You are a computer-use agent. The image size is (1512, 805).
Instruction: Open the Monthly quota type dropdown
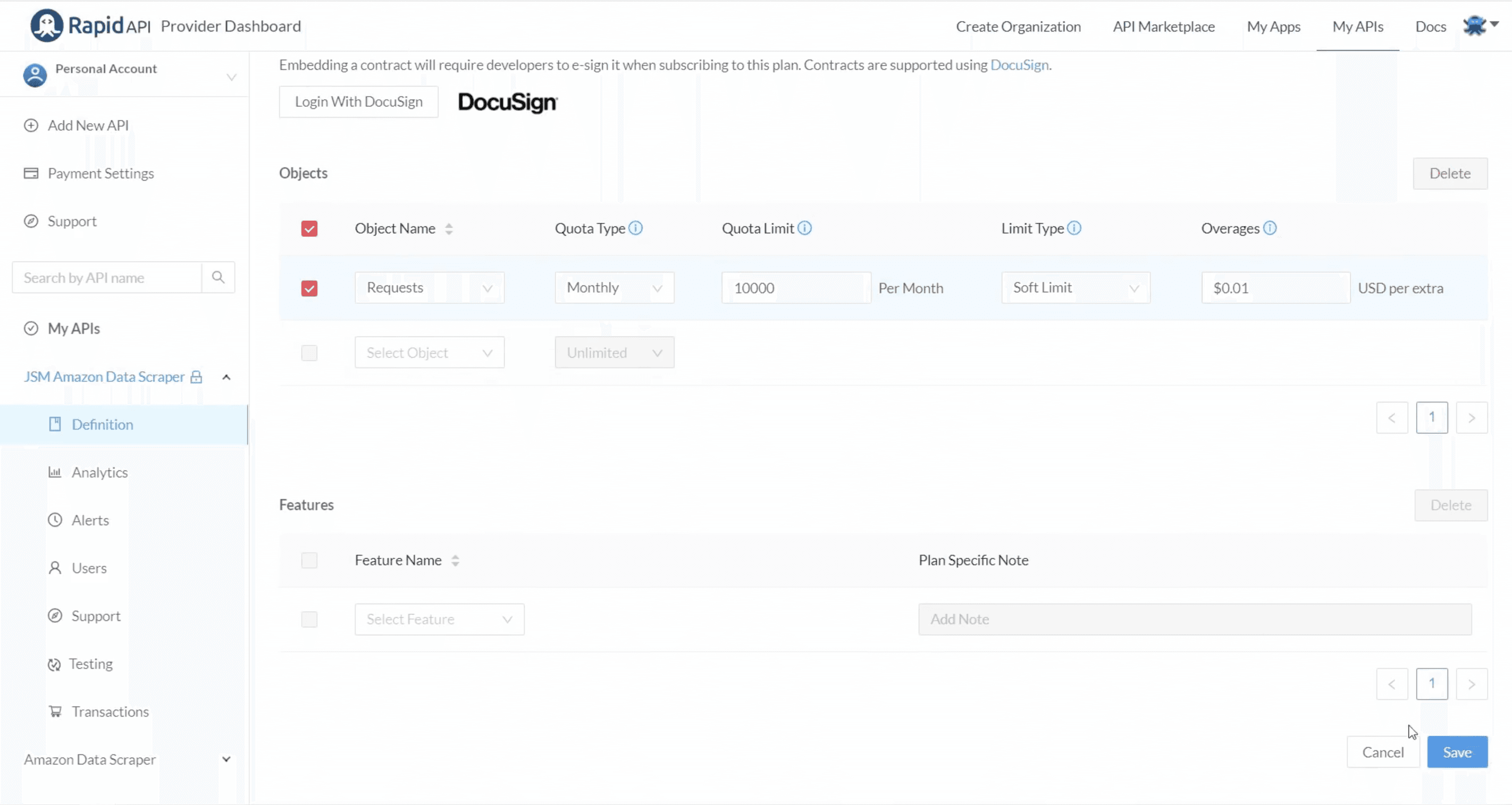tap(615, 288)
